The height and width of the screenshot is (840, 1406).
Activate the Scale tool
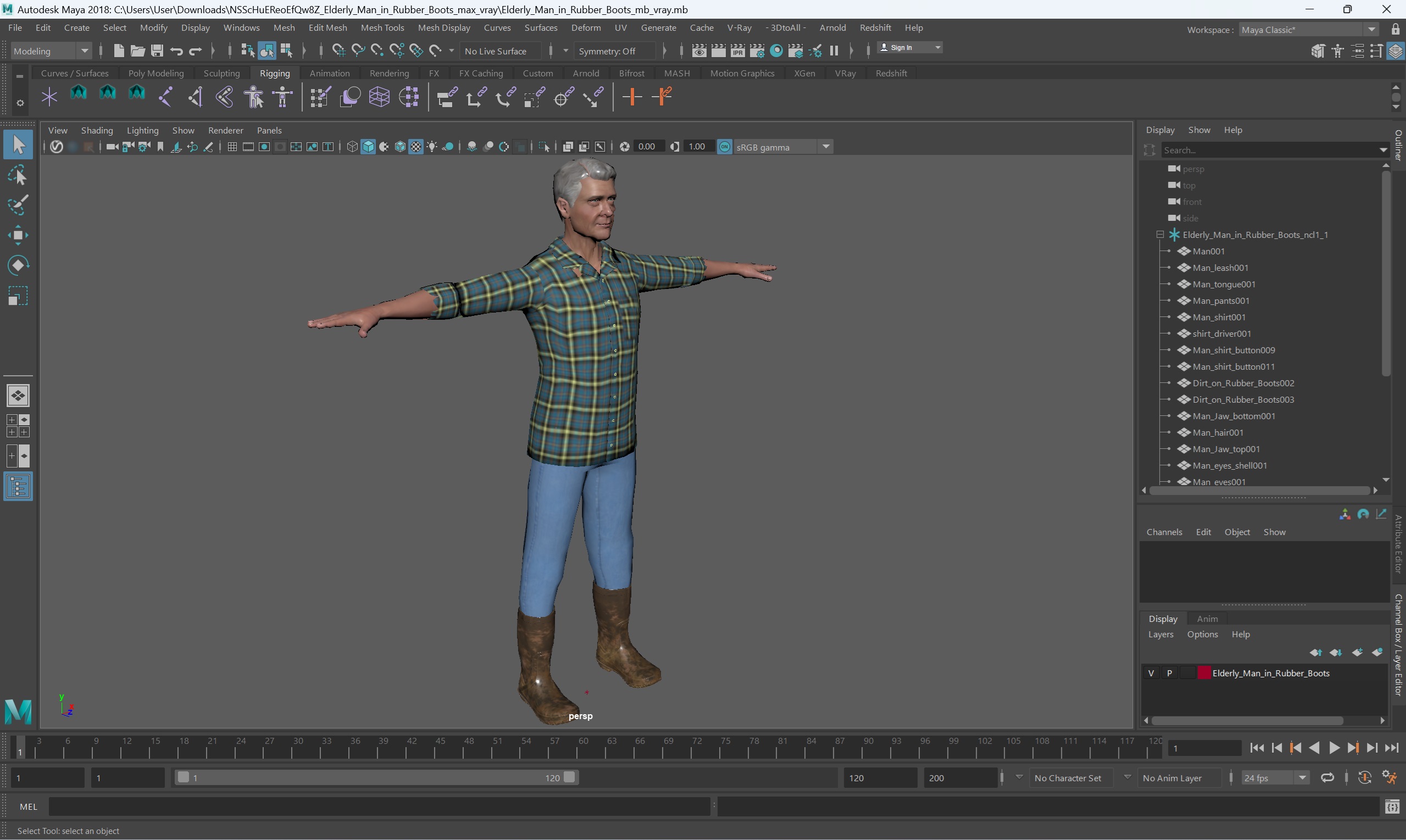pos(18,296)
